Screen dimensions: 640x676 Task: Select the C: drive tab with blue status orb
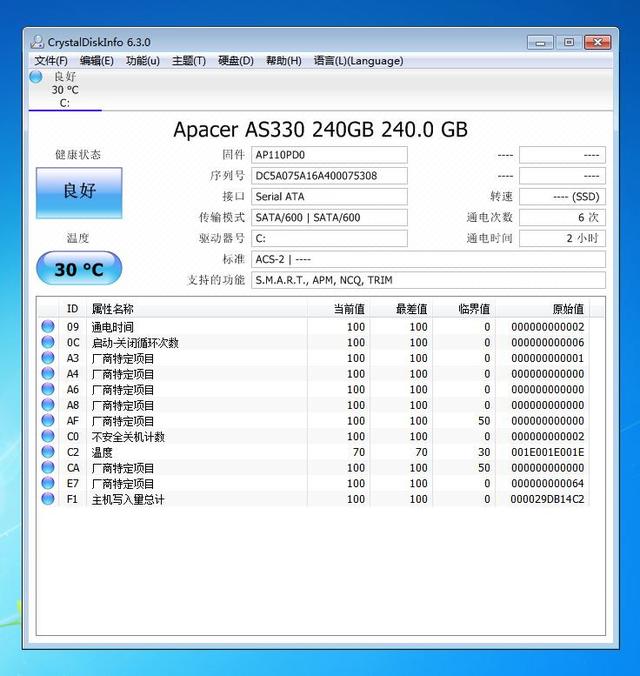65,90
